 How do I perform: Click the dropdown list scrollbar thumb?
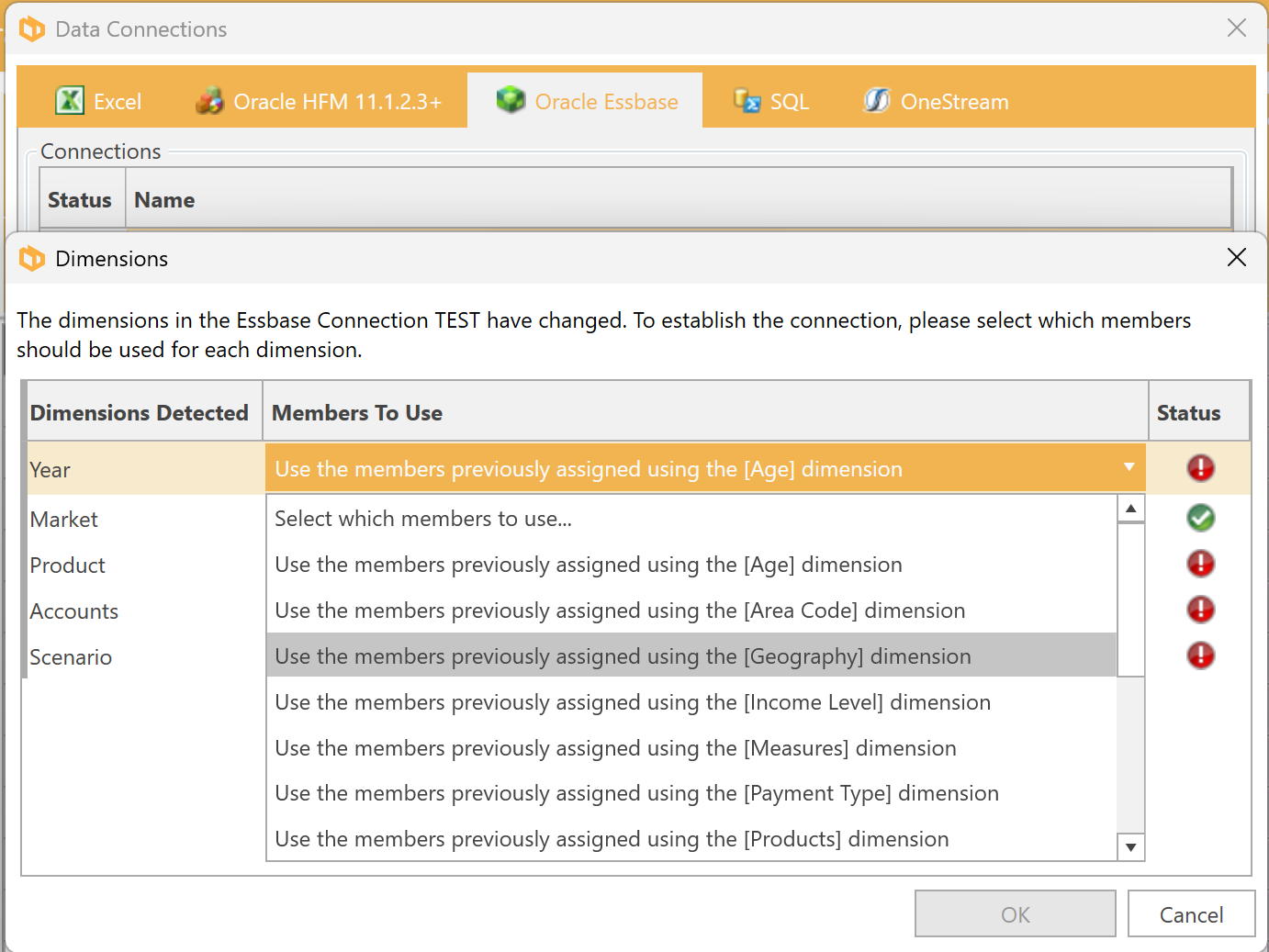[x=1131, y=599]
